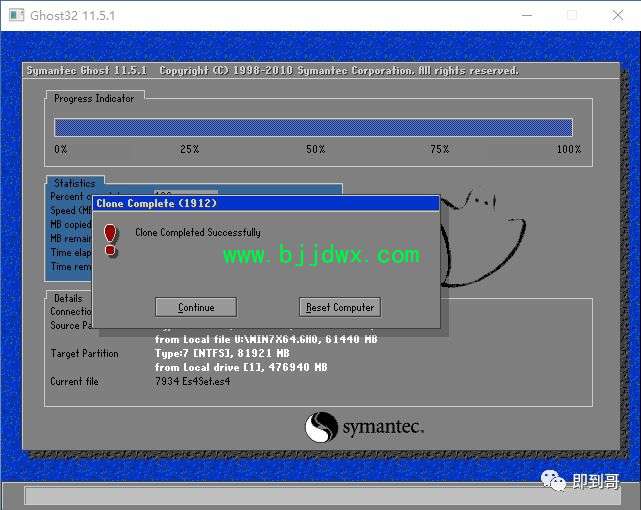Click 'from Local drive [1], 476940 MB'
The width and height of the screenshot is (641, 510).
point(241,367)
